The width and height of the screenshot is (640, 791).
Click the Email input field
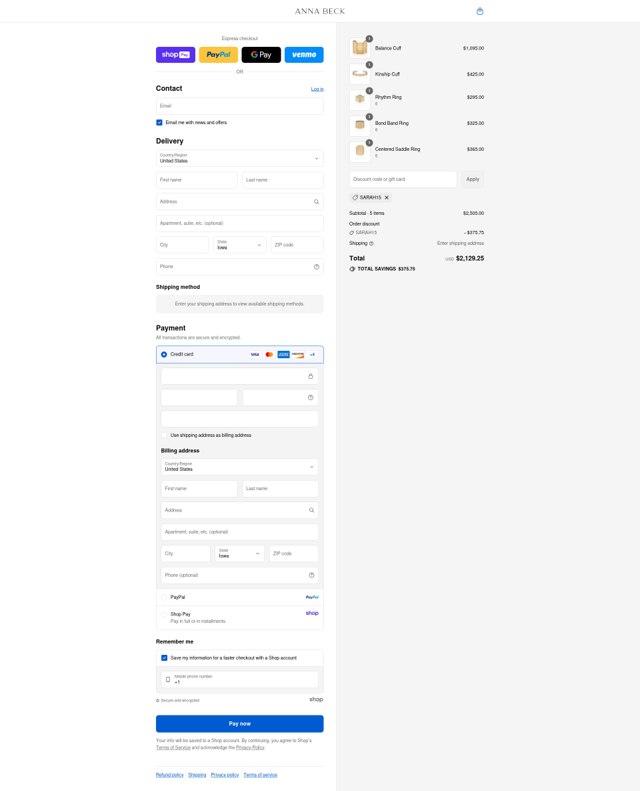[x=240, y=106]
